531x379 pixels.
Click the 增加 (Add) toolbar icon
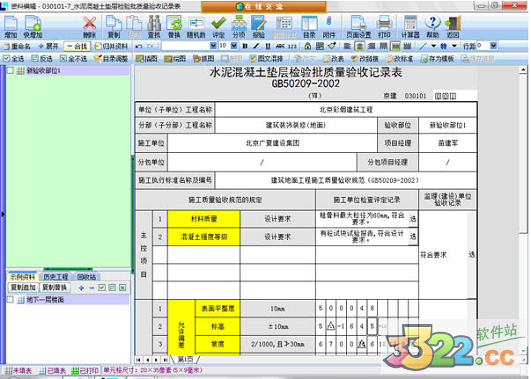pyautogui.click(x=11, y=27)
